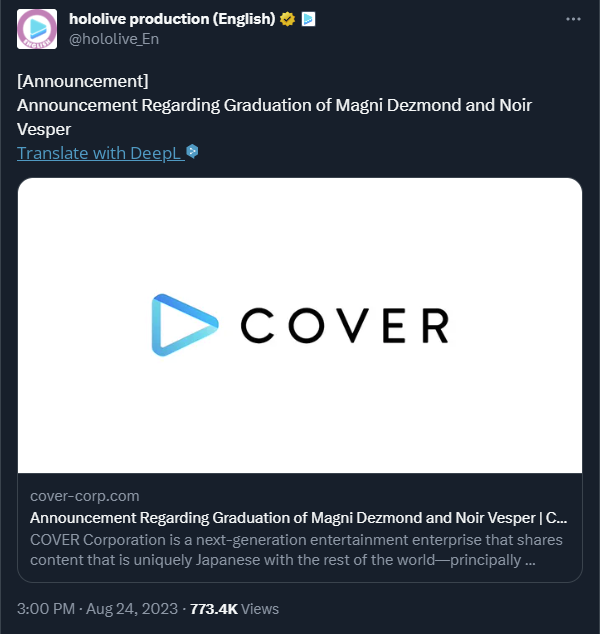
Task: Click the COVER Corporation card description text
Action: 296,550
